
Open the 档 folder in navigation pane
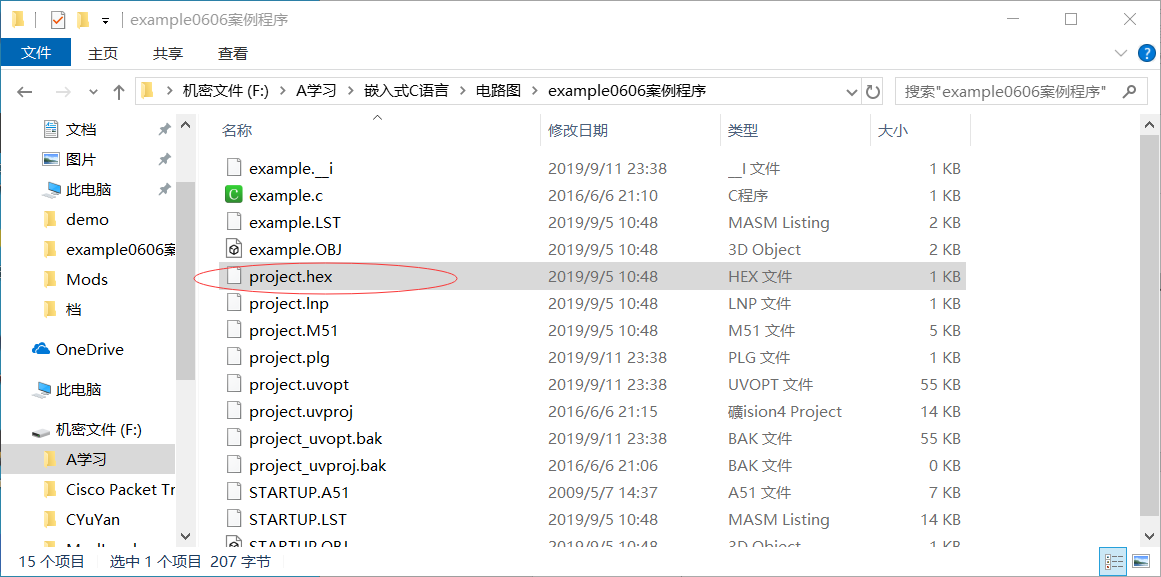coord(73,310)
